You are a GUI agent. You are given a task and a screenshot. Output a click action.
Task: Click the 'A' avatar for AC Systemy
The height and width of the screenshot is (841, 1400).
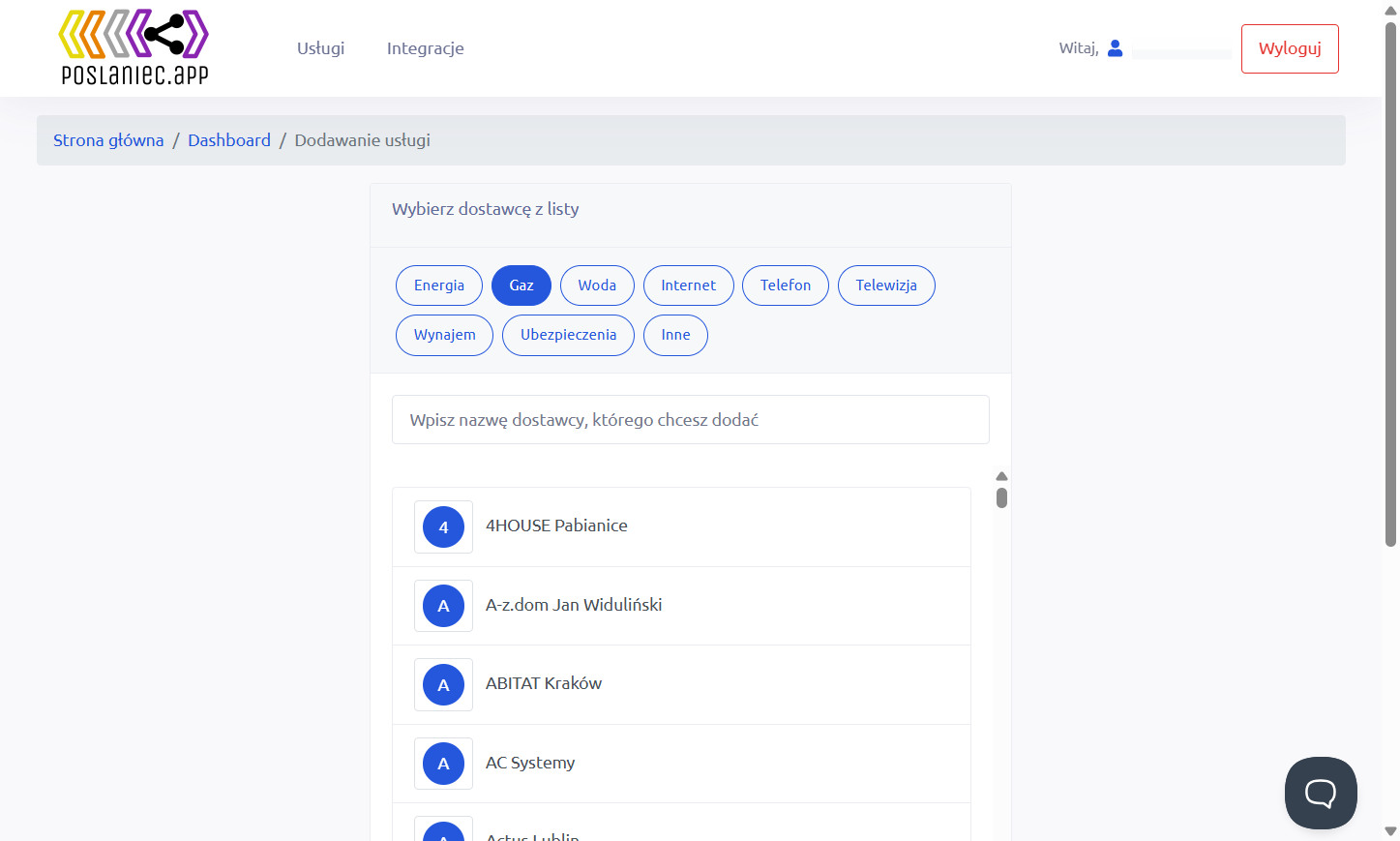pyautogui.click(x=443, y=764)
